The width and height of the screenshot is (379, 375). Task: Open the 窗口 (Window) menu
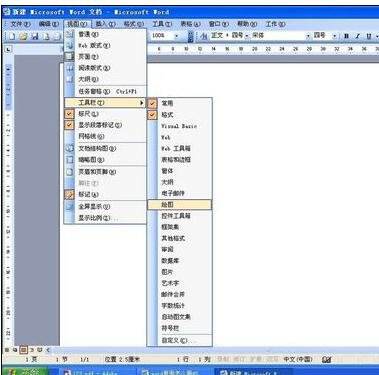[219, 24]
